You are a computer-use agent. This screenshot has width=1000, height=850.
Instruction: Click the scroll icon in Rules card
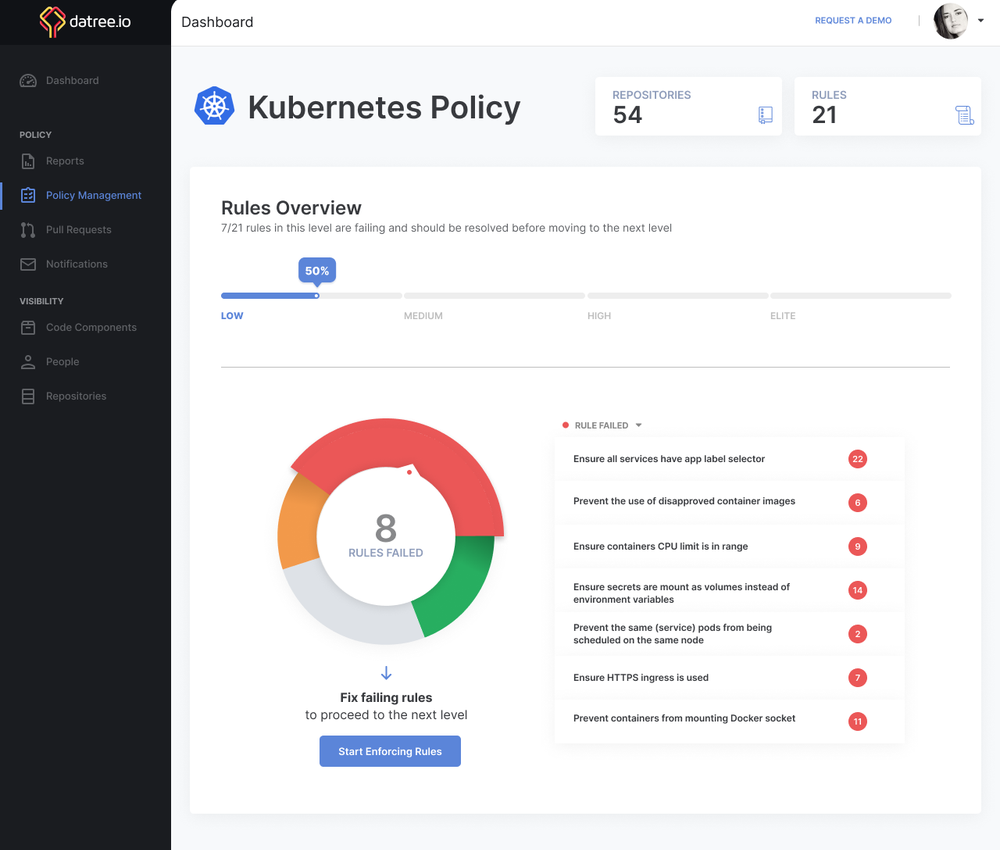coord(964,115)
